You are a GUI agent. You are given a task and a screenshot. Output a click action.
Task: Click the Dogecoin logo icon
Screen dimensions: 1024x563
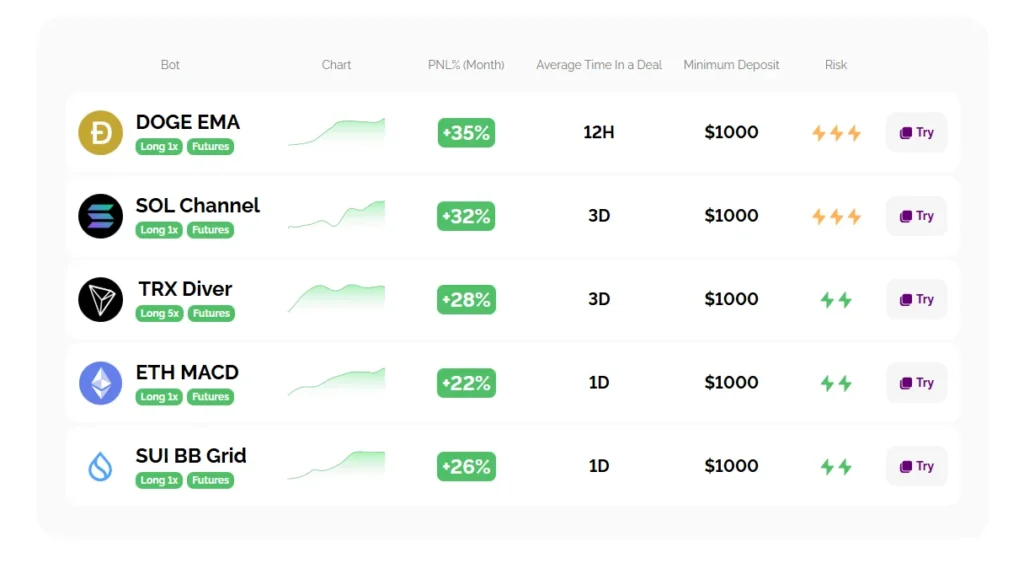click(x=100, y=133)
